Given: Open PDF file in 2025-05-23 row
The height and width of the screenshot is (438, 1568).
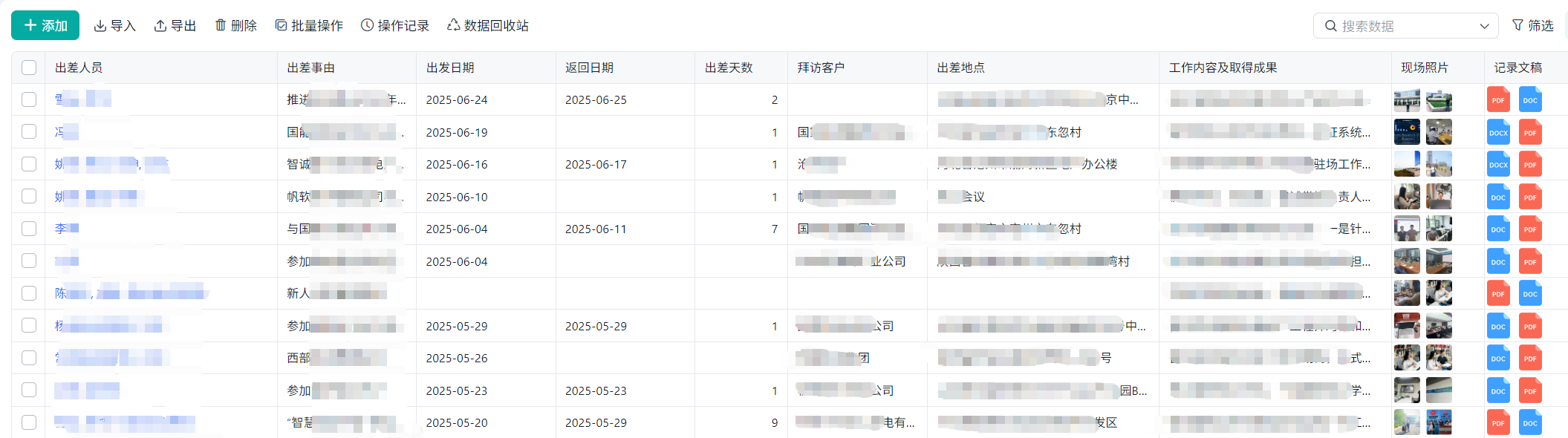Looking at the screenshot, I should (1530, 391).
